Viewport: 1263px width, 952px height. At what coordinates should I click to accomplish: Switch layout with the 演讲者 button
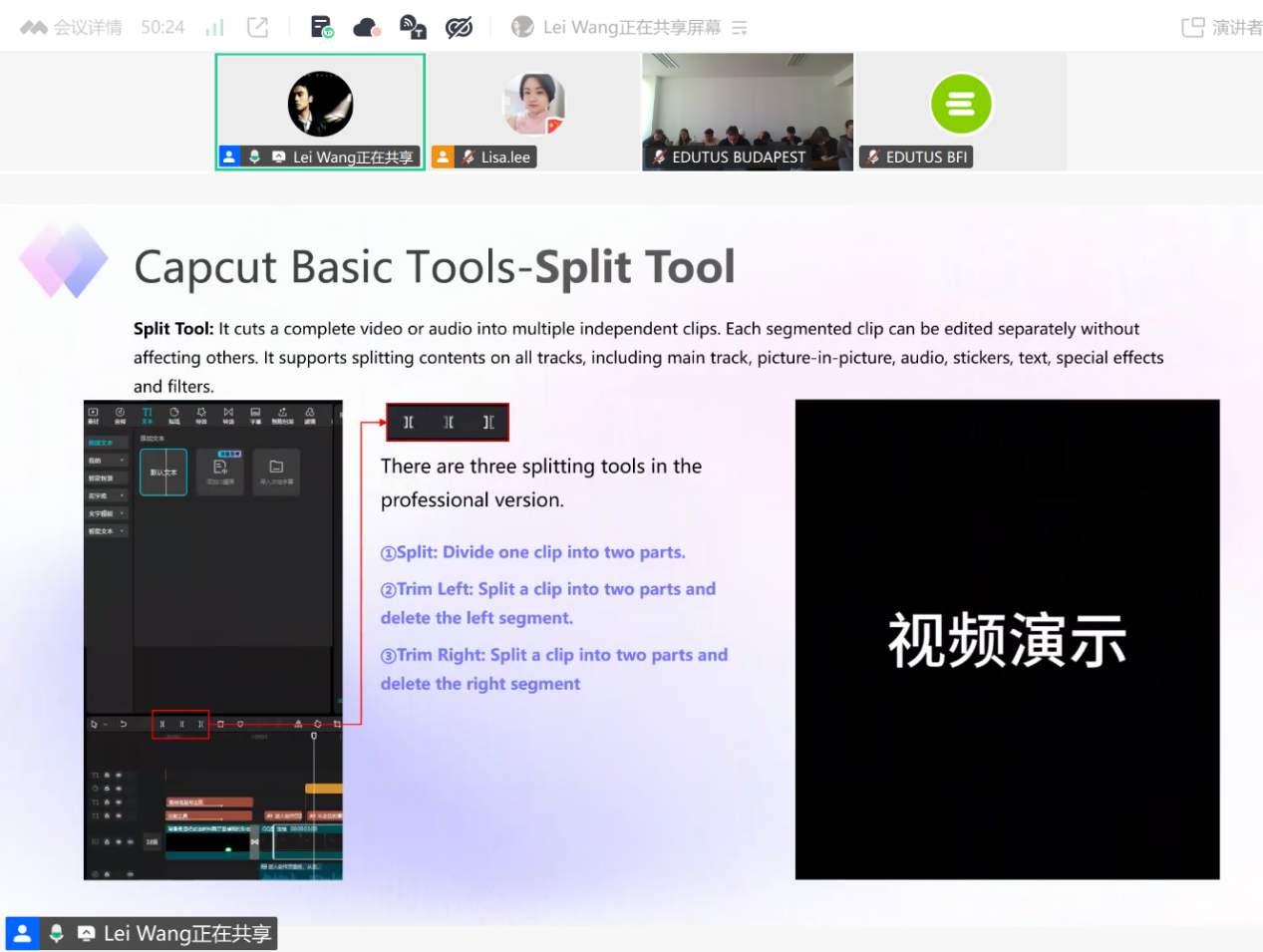pyautogui.click(x=1222, y=28)
